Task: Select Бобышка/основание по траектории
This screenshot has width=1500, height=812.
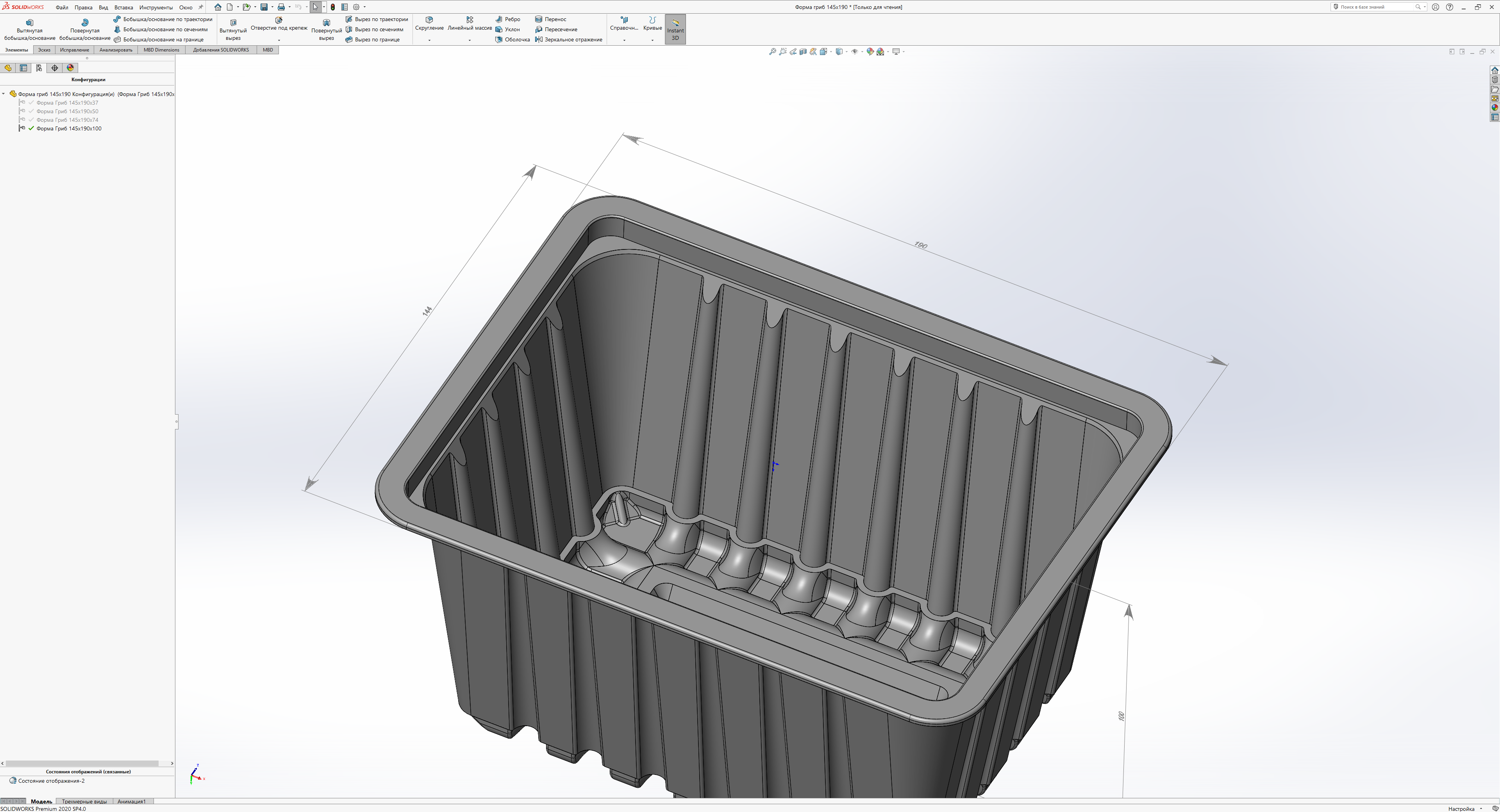Action: tap(163, 19)
